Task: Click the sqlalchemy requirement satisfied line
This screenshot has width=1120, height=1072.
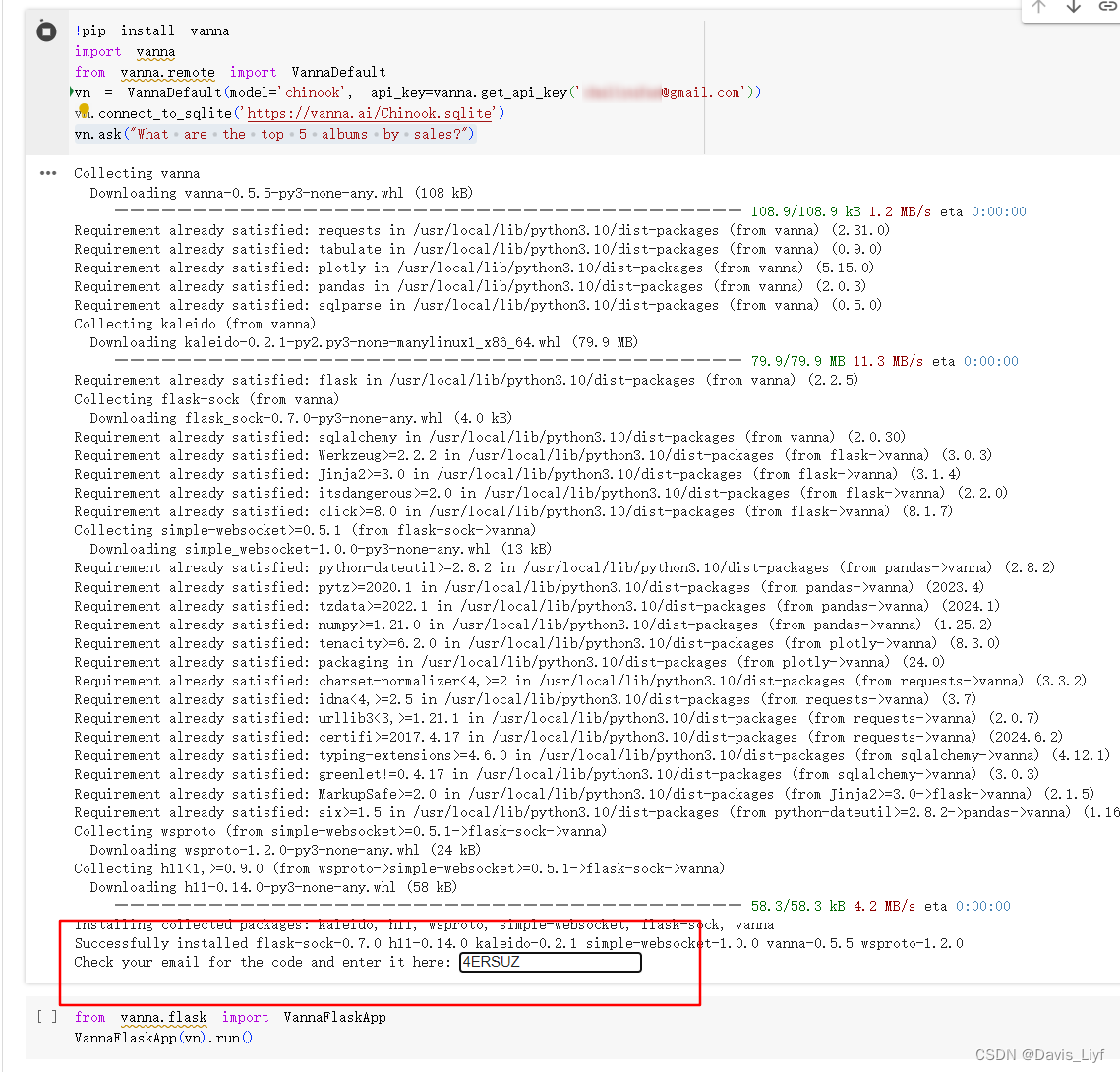Action: [x=490, y=437]
